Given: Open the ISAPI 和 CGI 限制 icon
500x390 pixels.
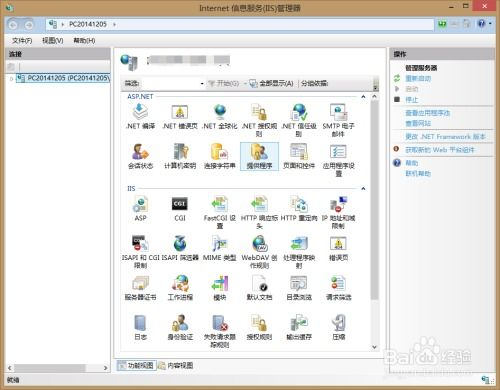Looking at the screenshot, I should pos(140,252).
